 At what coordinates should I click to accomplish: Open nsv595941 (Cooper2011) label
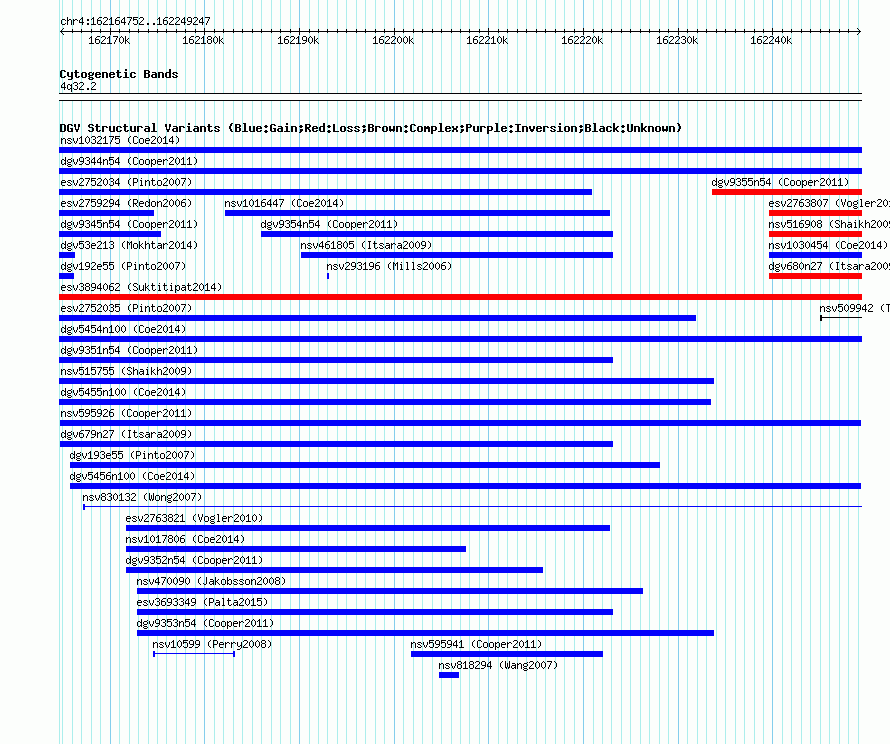(476, 644)
